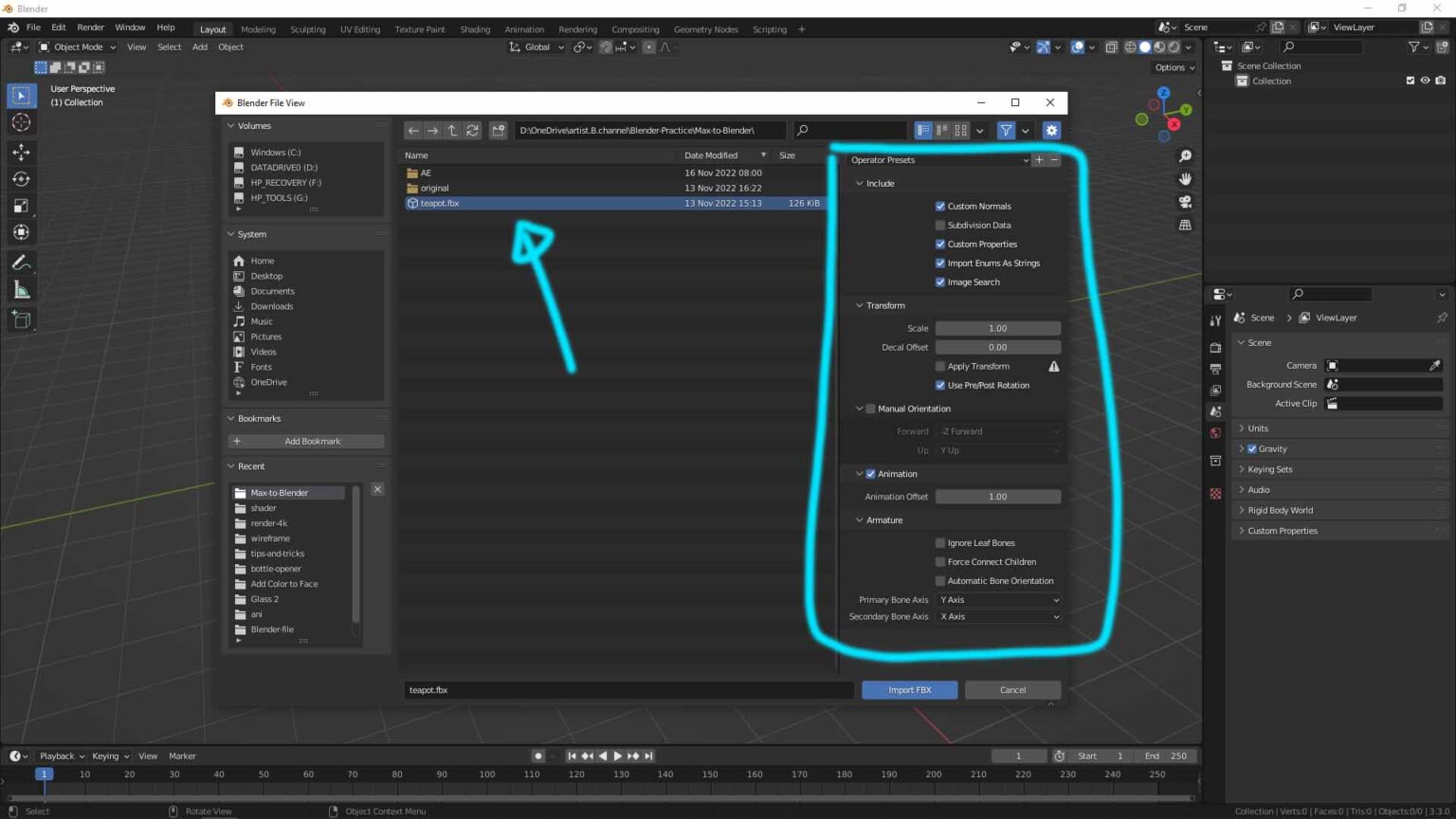Refresh the file list
The width and height of the screenshot is (1456, 819).
coord(472,131)
